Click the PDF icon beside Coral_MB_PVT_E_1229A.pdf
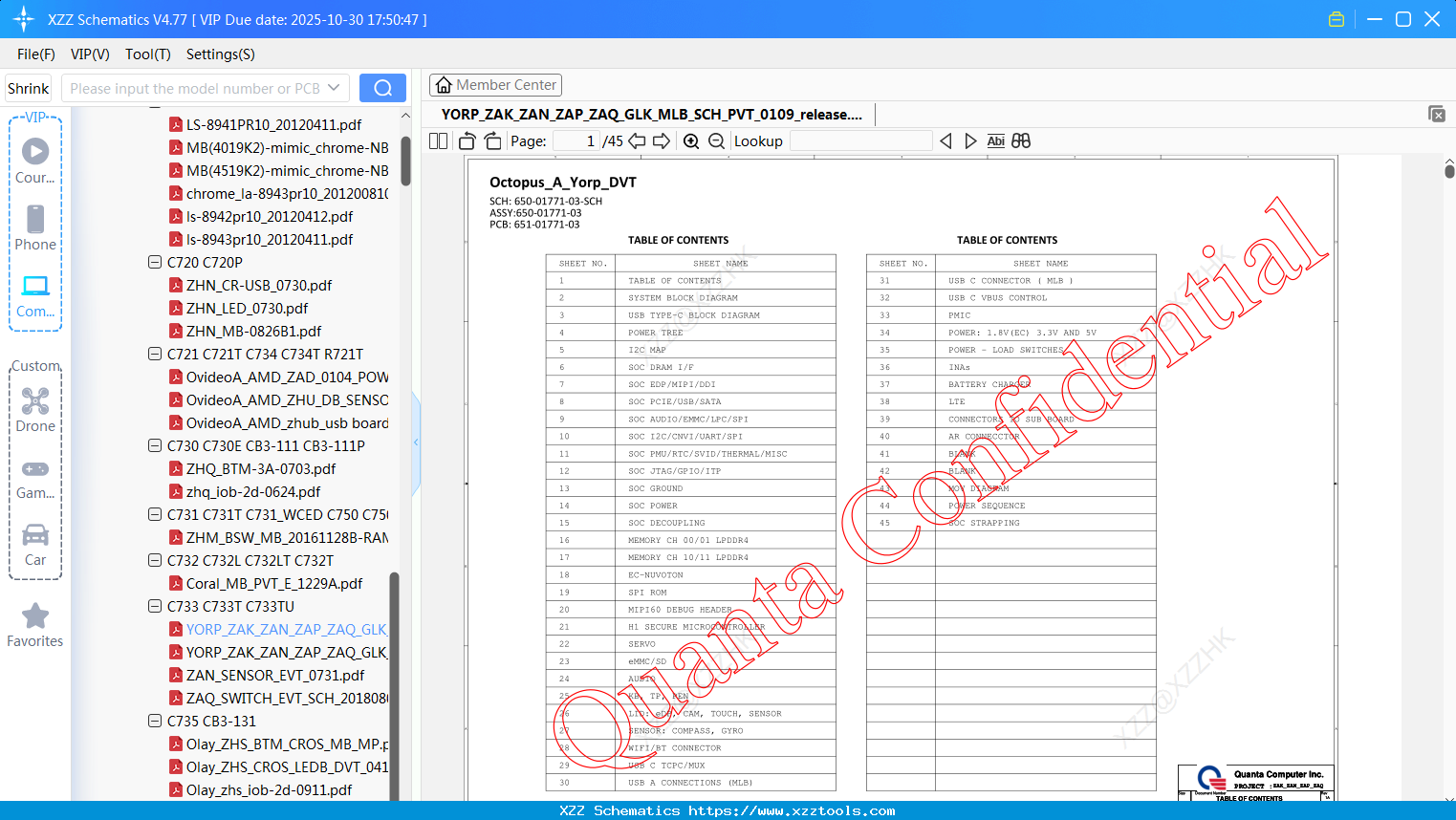 (176, 583)
